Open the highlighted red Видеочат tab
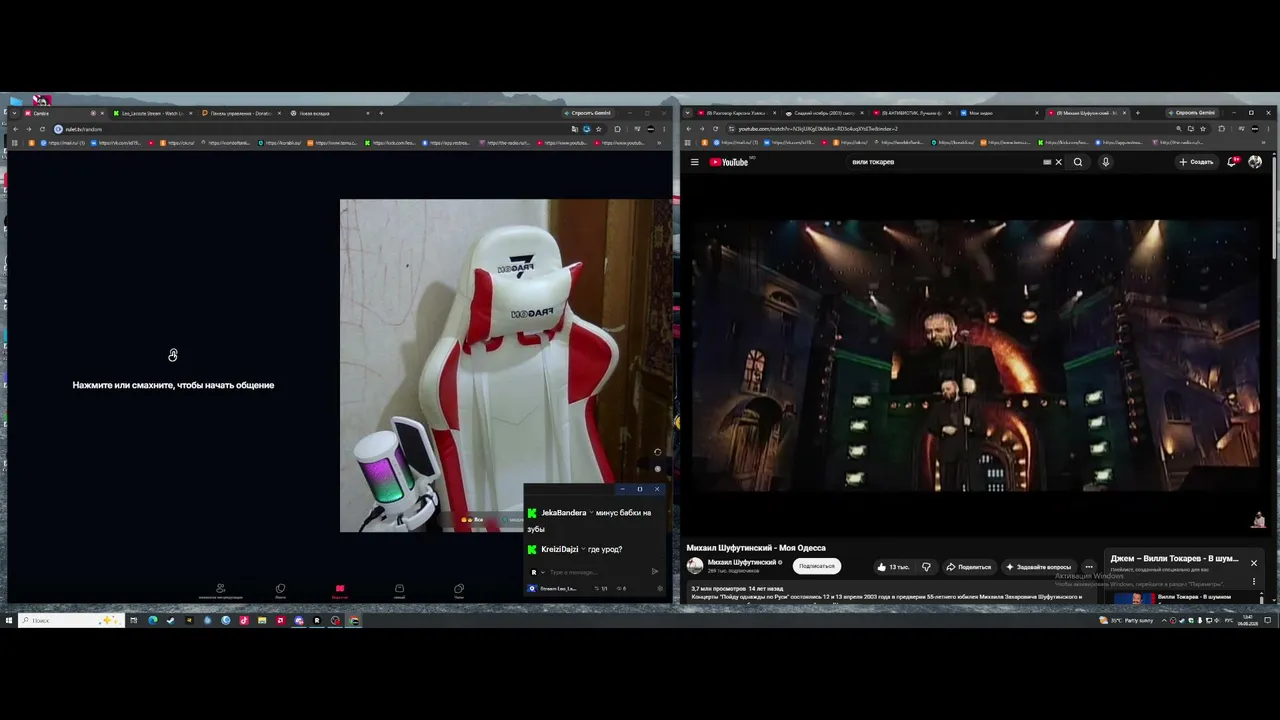1280x720 pixels. pyautogui.click(x=339, y=591)
